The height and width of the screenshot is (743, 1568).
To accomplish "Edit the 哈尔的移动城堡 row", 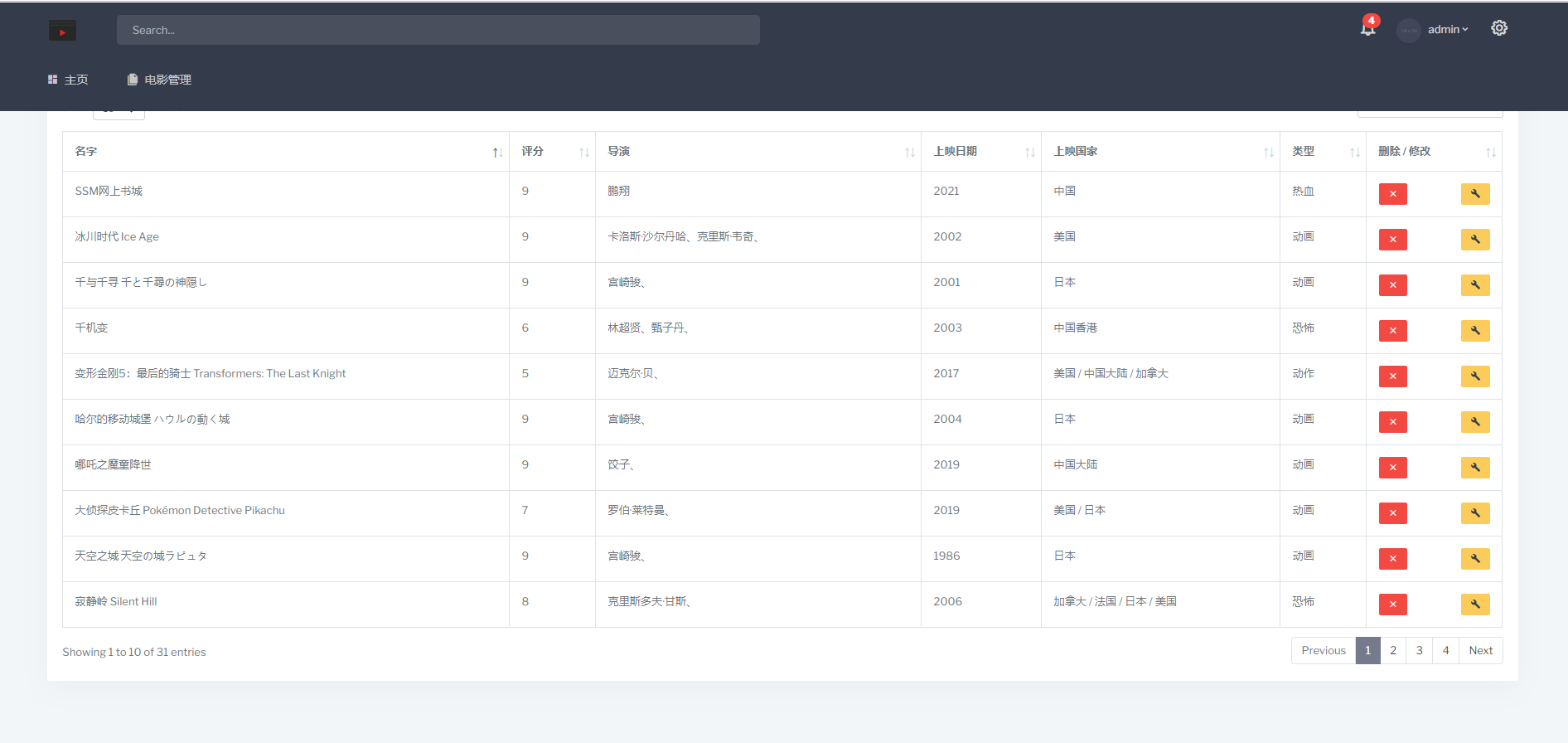I will tap(1475, 422).
